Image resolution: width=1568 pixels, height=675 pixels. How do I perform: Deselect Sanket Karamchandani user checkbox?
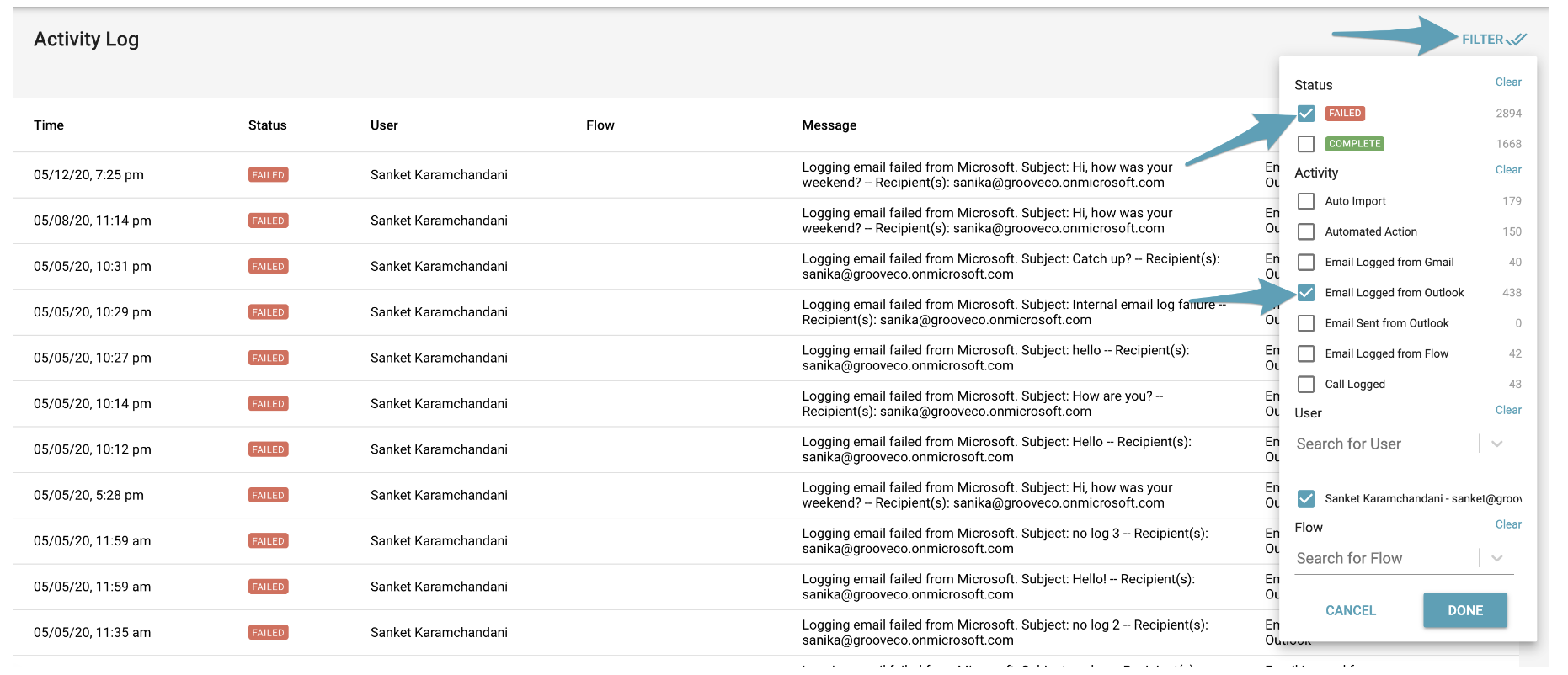[1306, 498]
